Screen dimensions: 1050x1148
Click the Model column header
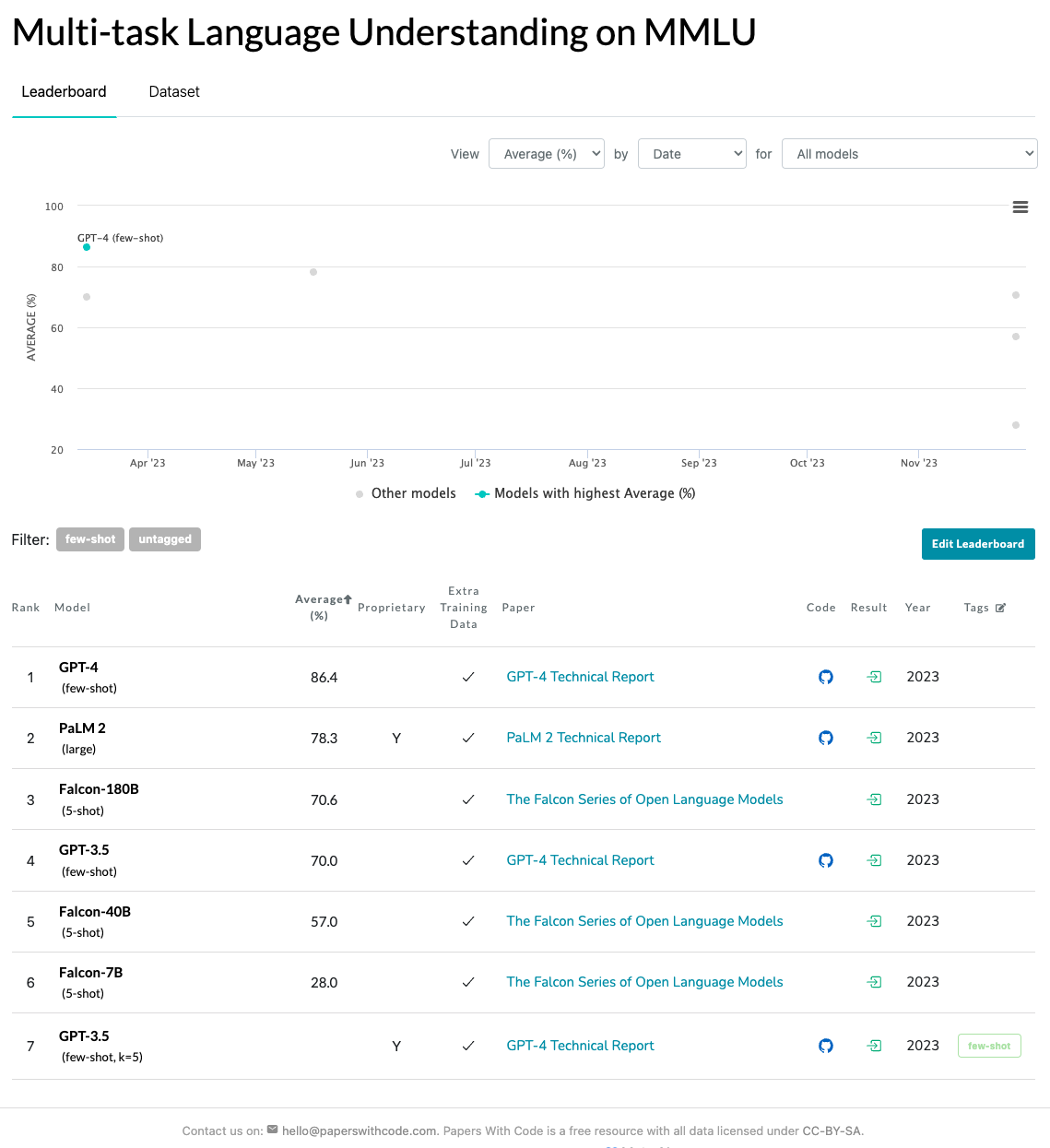click(72, 608)
